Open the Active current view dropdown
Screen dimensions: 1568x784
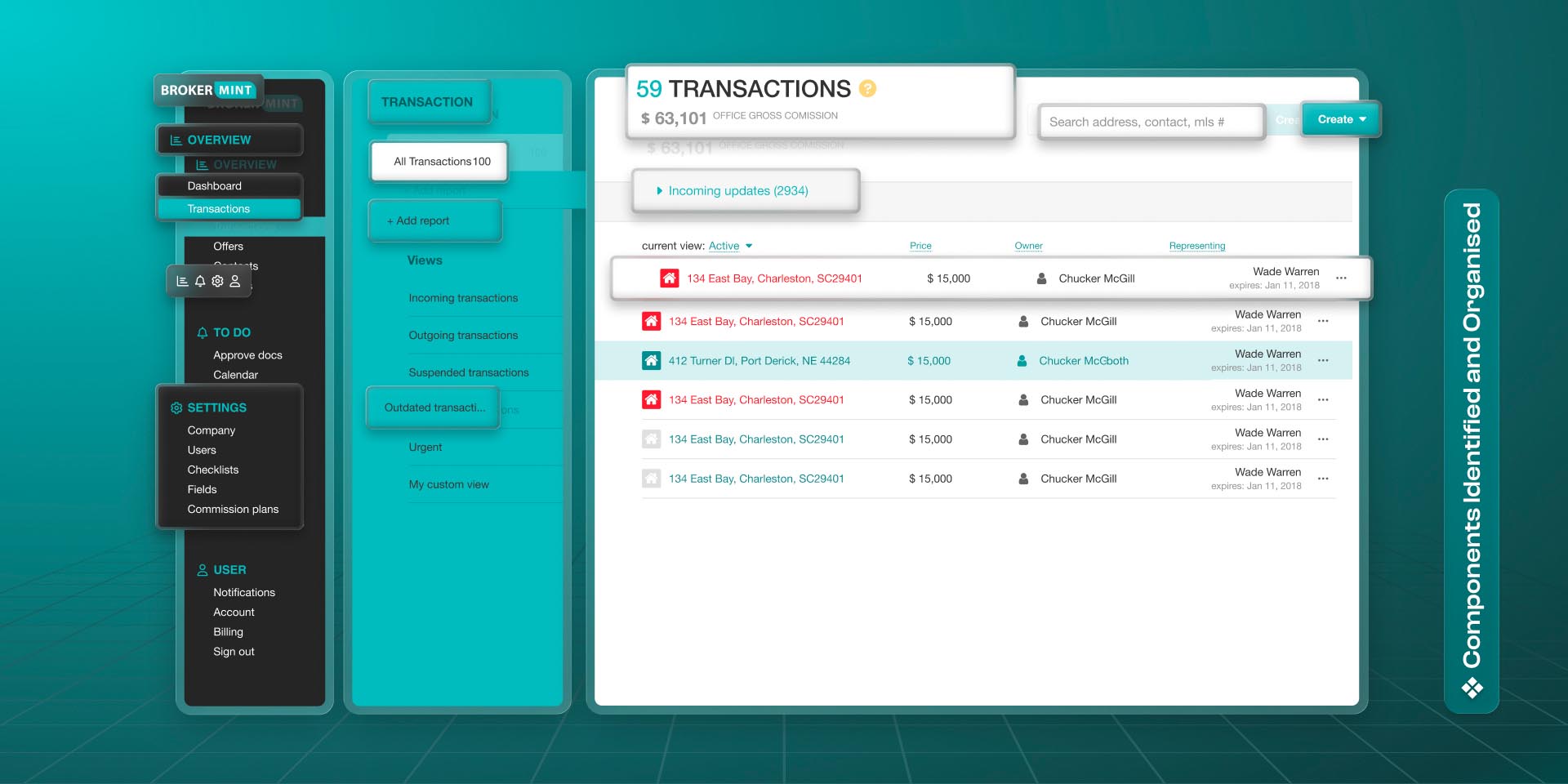click(x=730, y=246)
